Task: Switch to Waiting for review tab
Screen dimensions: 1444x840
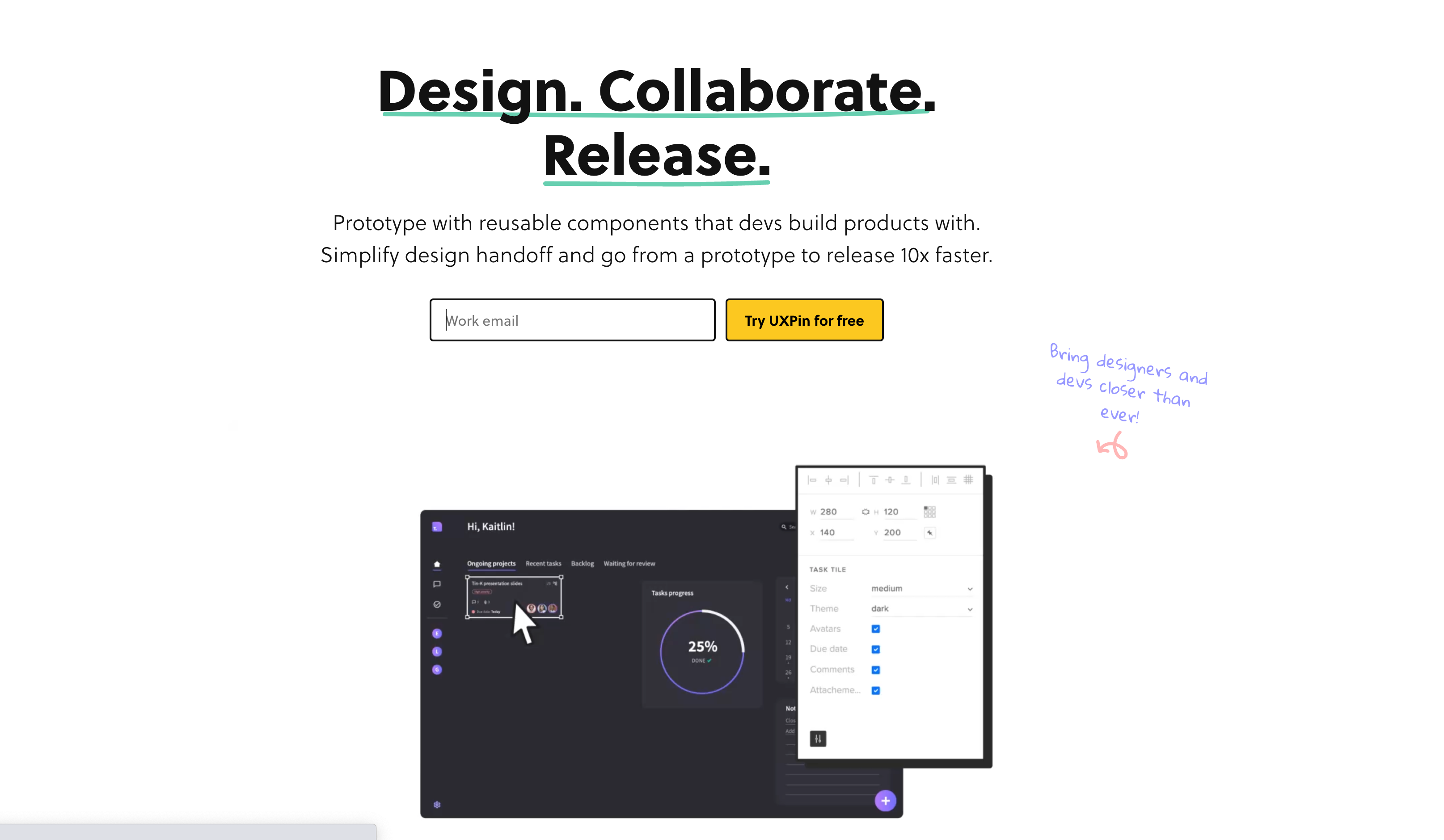Action: (629, 564)
